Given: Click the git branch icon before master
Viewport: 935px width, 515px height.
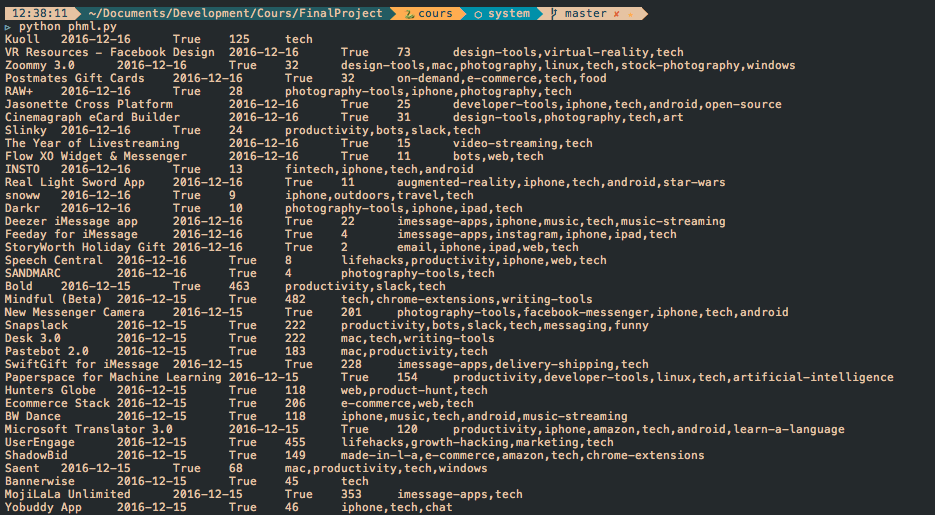Looking at the screenshot, I should [555, 13].
